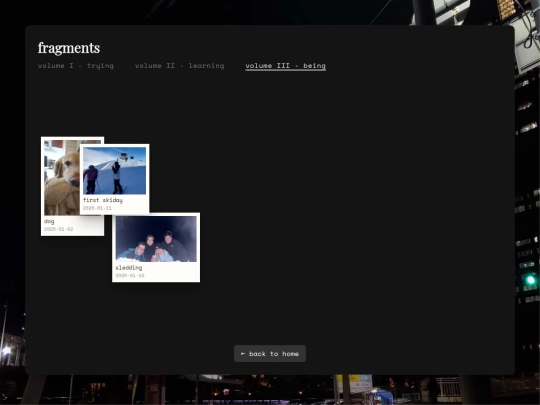The height and width of the screenshot is (405, 540).
Task: Switch to the volume I - trying tab
Action: [76, 65]
